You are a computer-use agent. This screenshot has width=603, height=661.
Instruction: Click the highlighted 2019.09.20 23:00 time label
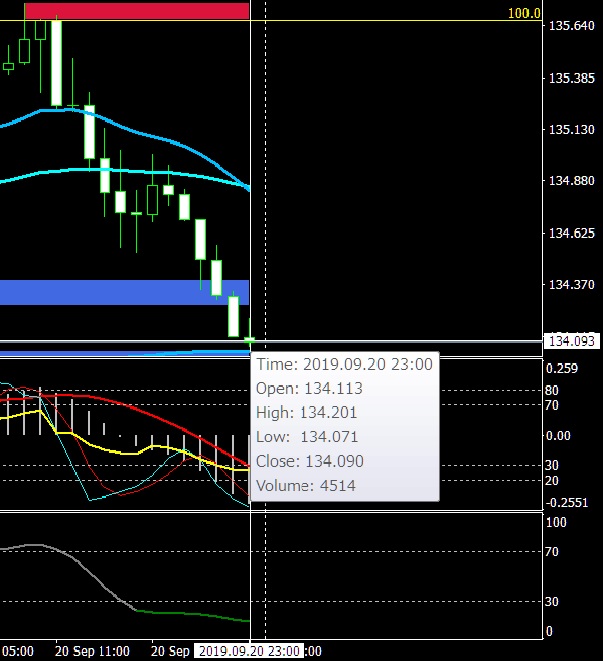point(248,651)
